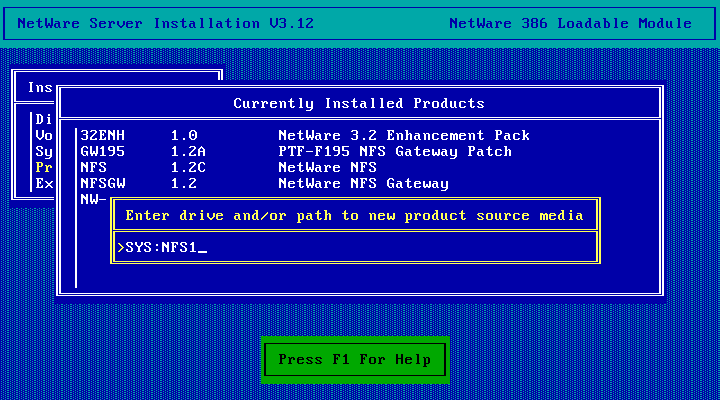720x400 pixels.
Task: Select the GW195 product row
Action: coord(296,152)
